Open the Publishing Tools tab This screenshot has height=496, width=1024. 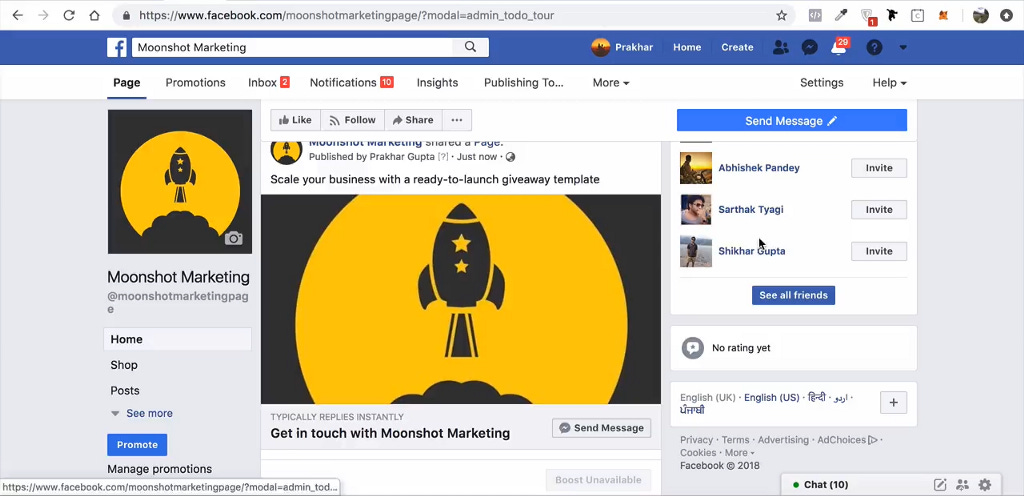(524, 83)
